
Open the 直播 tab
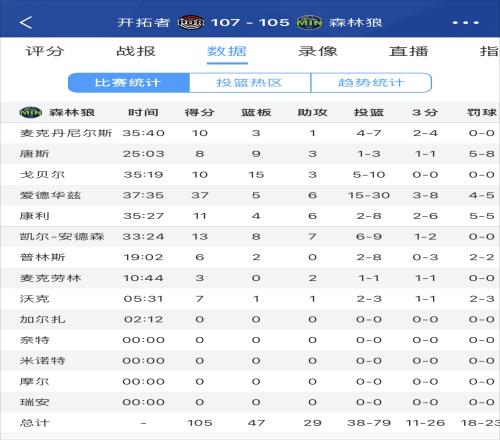(408, 51)
